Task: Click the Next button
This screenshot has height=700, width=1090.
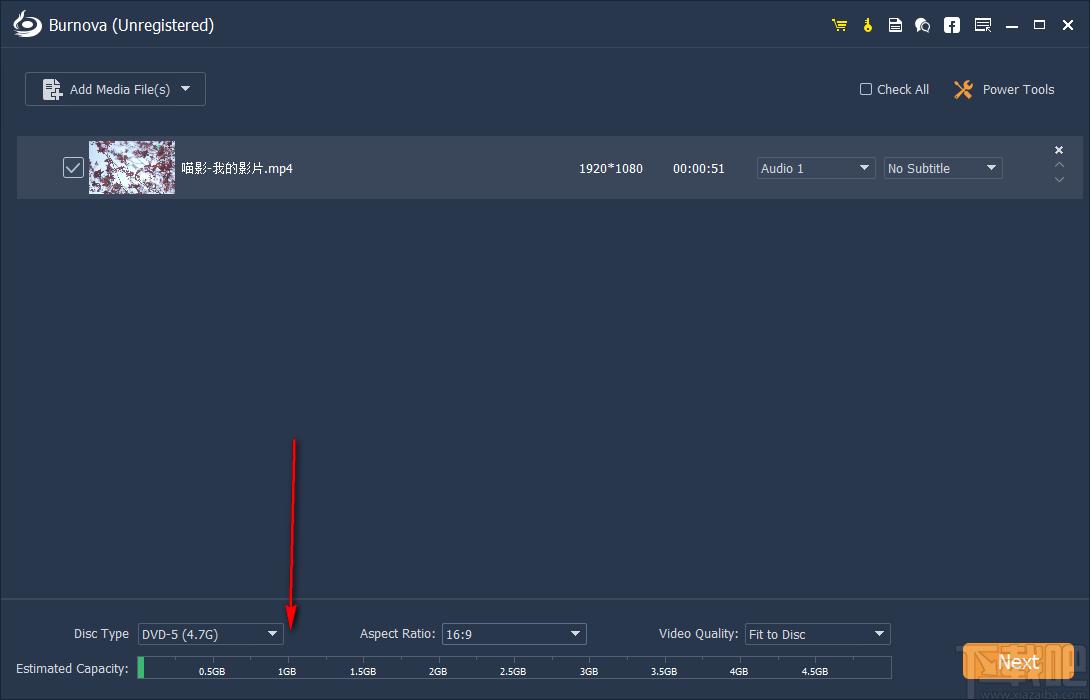Action: point(1018,662)
